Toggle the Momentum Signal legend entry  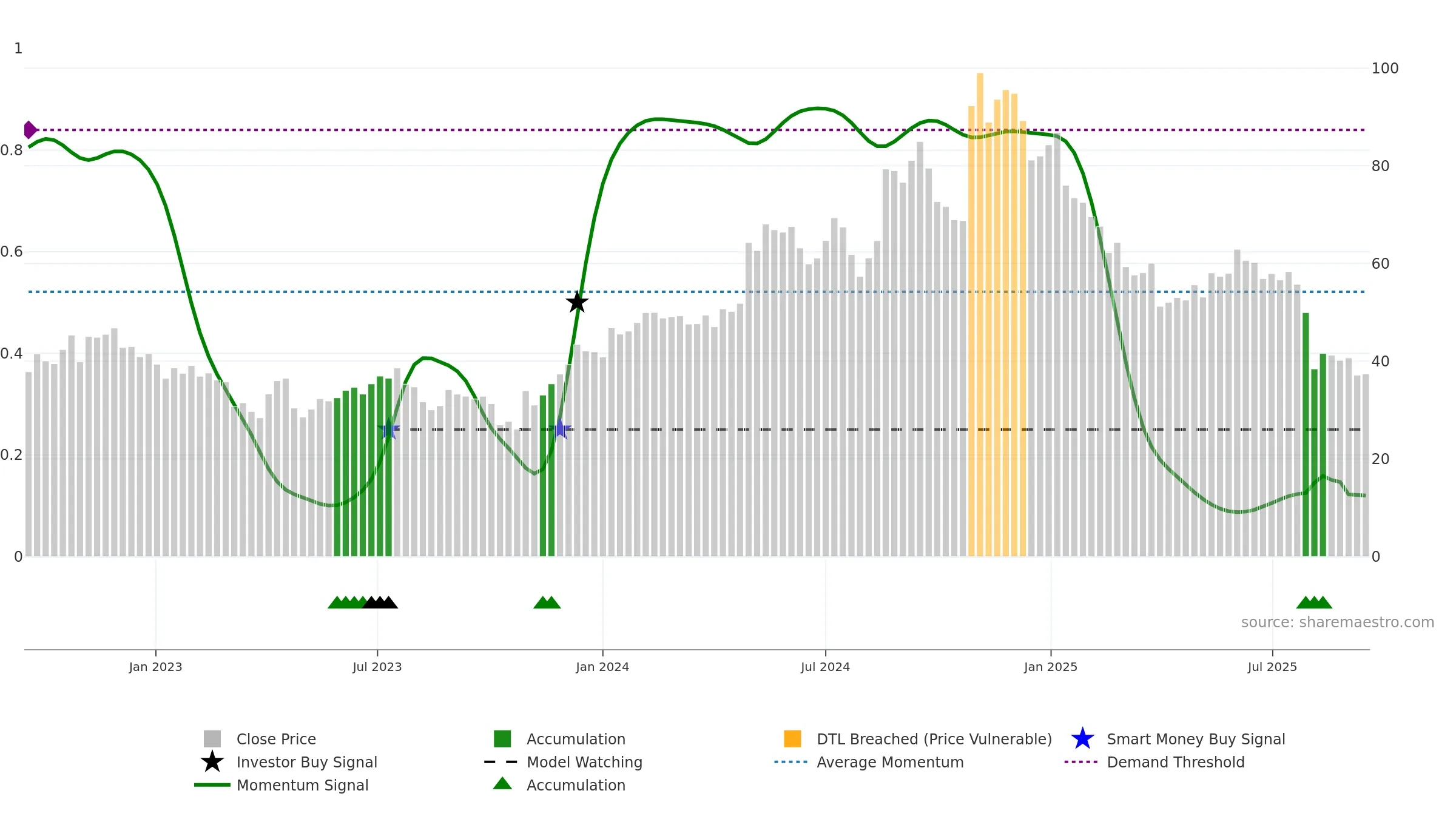(281, 785)
